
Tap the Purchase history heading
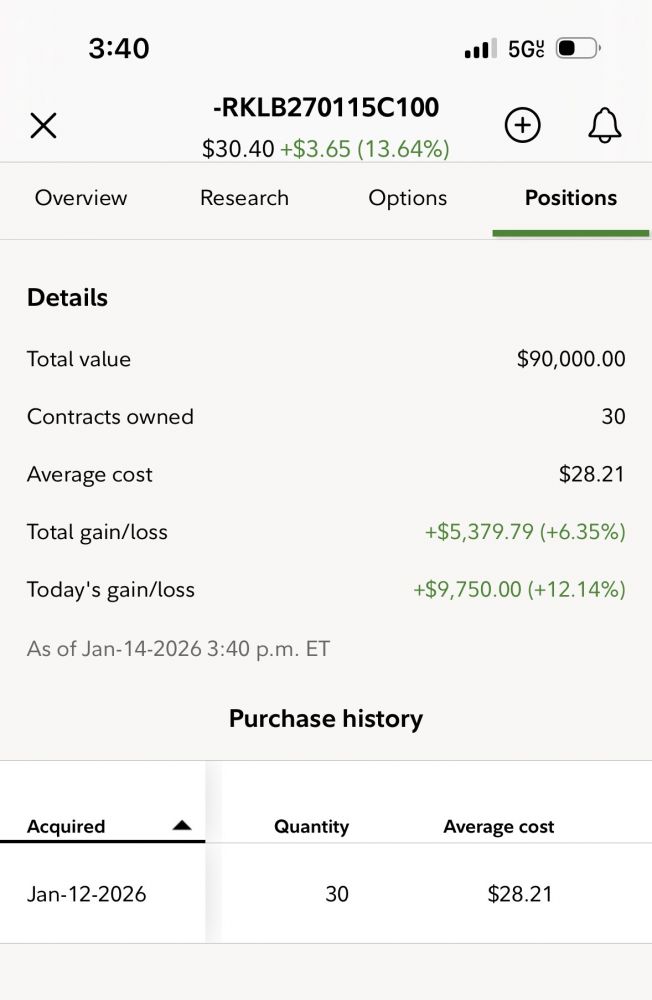(326, 719)
